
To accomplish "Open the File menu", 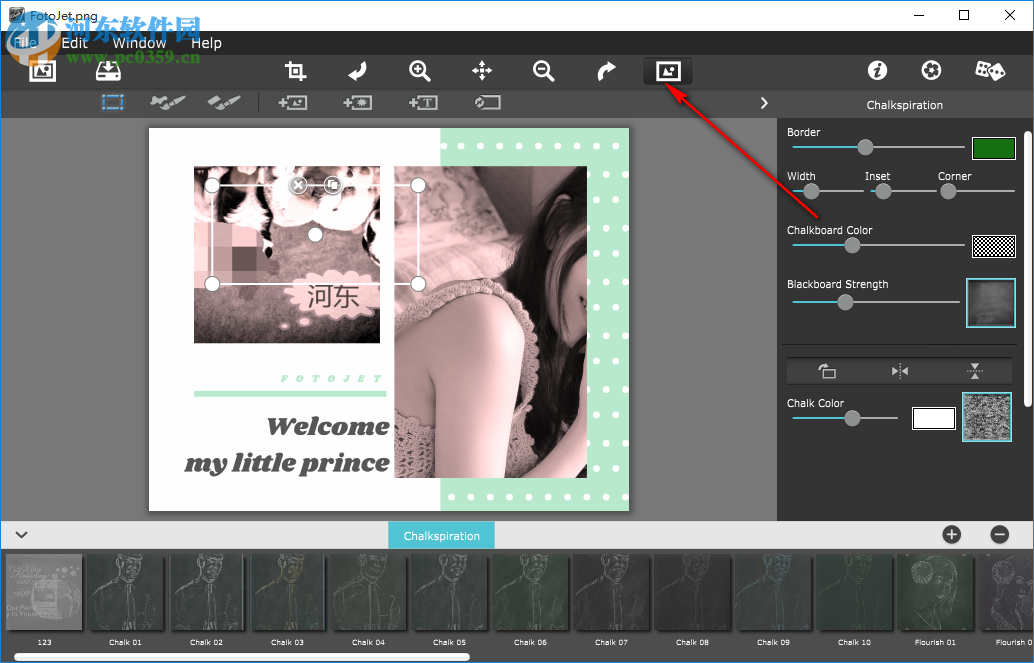I will point(26,43).
